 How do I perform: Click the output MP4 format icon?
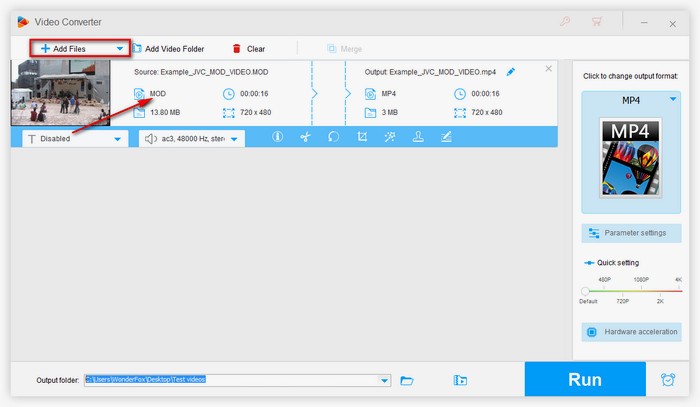pos(371,94)
